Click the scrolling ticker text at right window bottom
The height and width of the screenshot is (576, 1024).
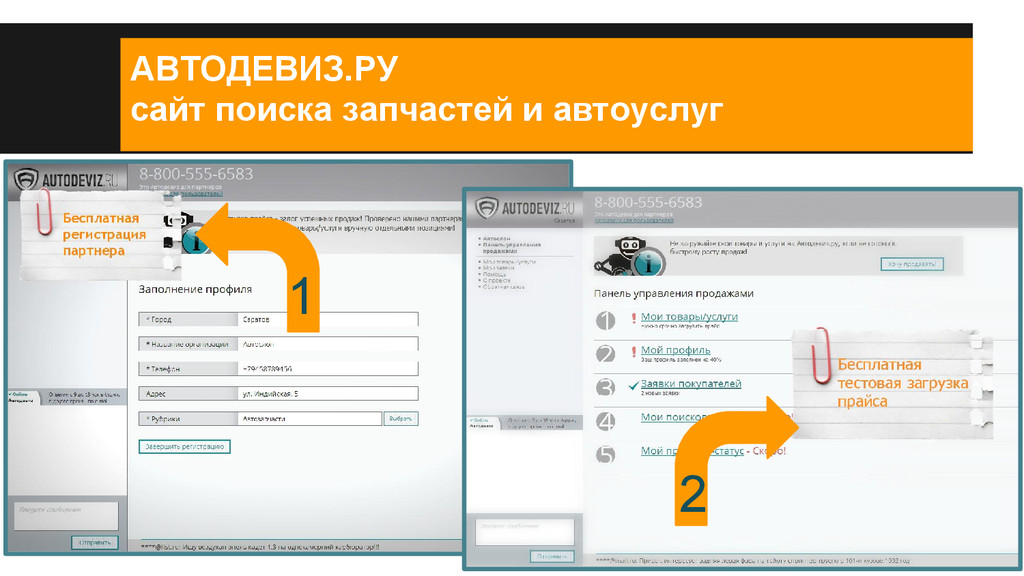[x=752, y=560]
